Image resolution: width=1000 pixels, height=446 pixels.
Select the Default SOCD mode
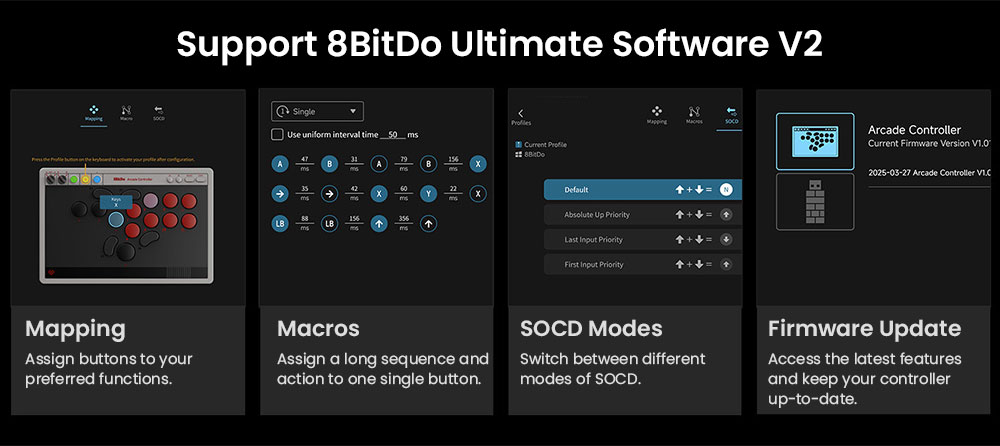point(638,190)
